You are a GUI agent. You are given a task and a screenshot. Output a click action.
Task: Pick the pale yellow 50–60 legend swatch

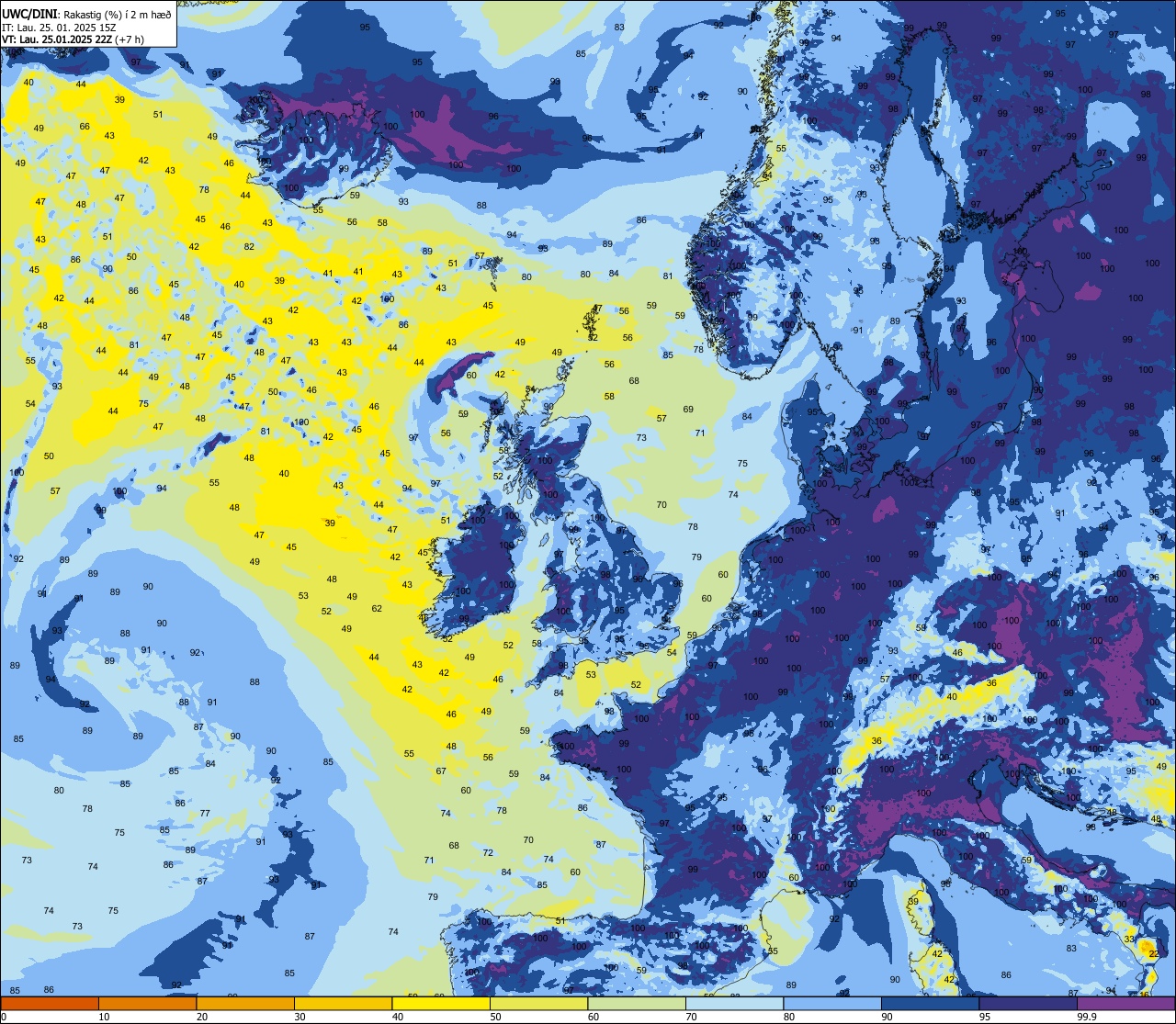coord(538,1003)
